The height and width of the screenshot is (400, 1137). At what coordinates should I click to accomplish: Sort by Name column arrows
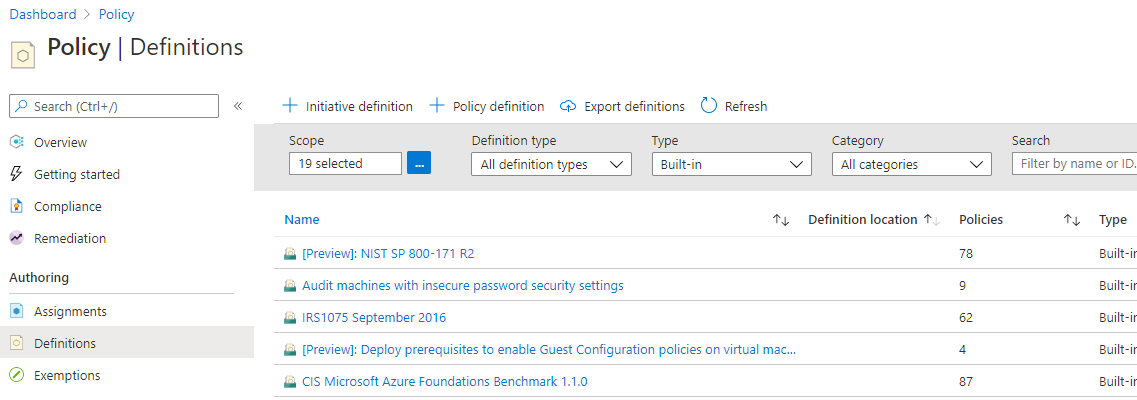781,220
